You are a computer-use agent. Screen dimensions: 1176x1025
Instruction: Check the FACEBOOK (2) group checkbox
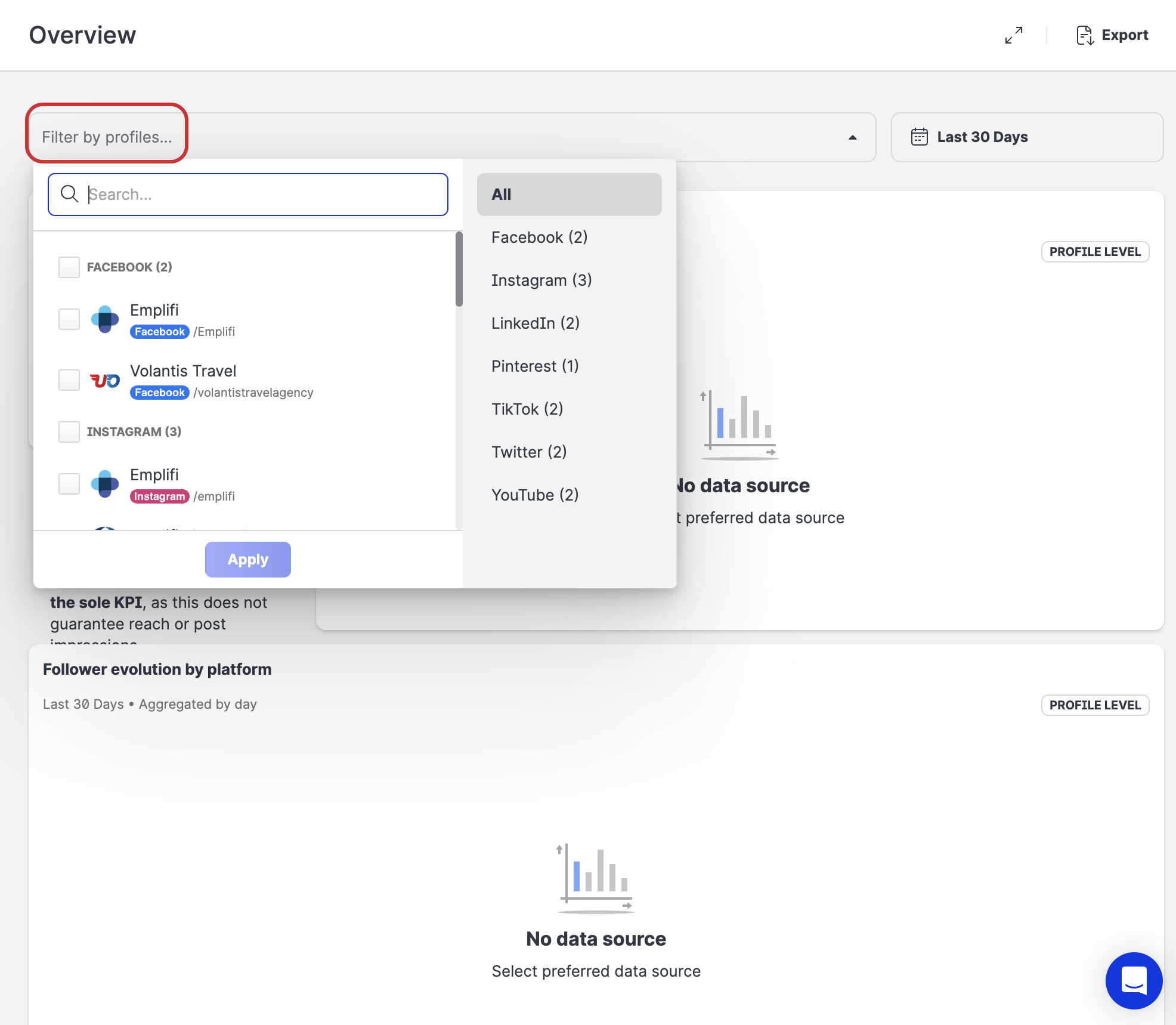69,267
